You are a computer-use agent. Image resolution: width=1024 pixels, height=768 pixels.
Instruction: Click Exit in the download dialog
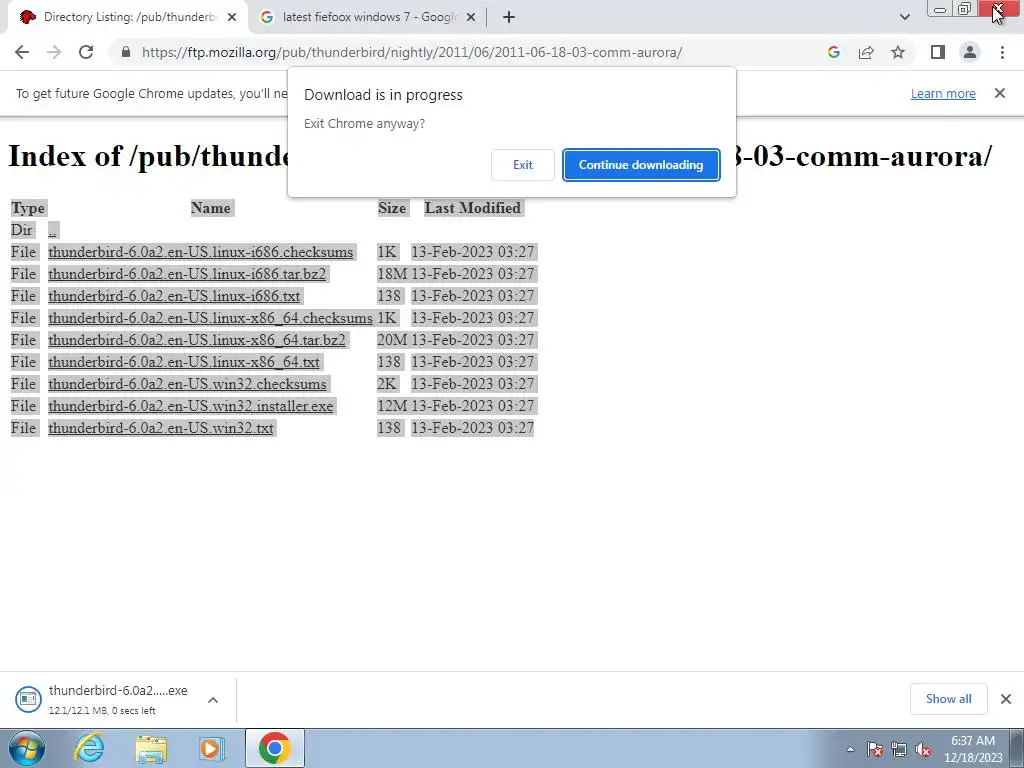[x=522, y=165]
